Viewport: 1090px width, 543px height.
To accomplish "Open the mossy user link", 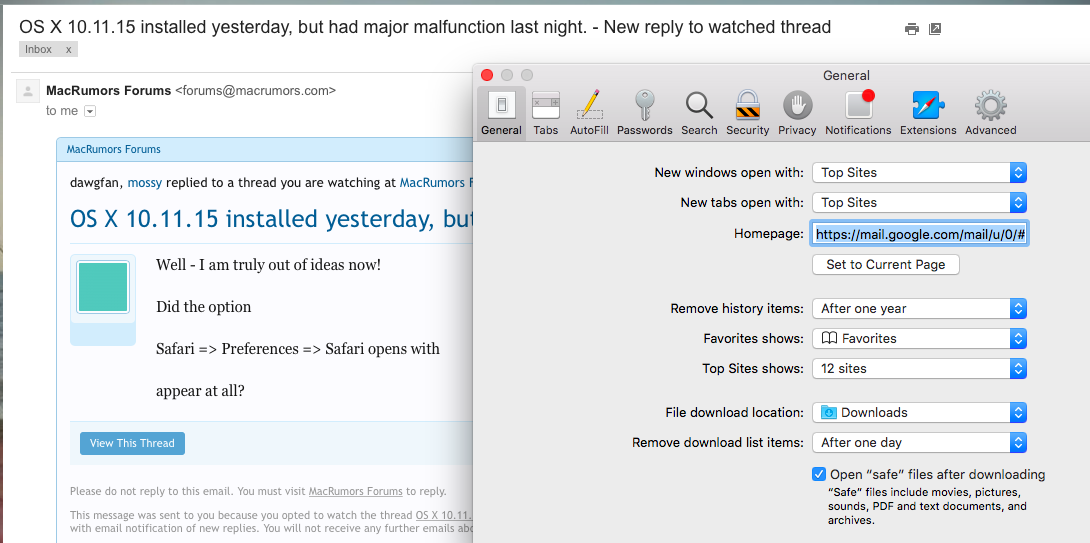I will [145, 183].
